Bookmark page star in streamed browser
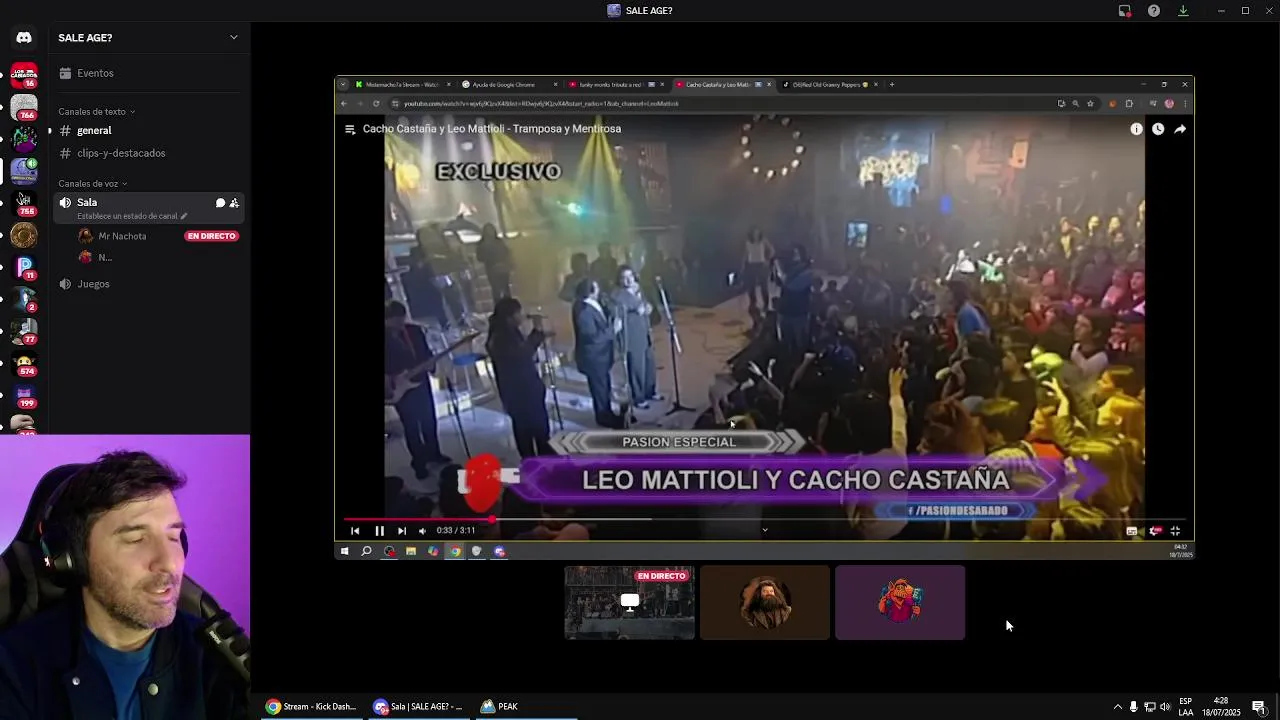Screen dimensions: 1280x720 [x=1090, y=103]
